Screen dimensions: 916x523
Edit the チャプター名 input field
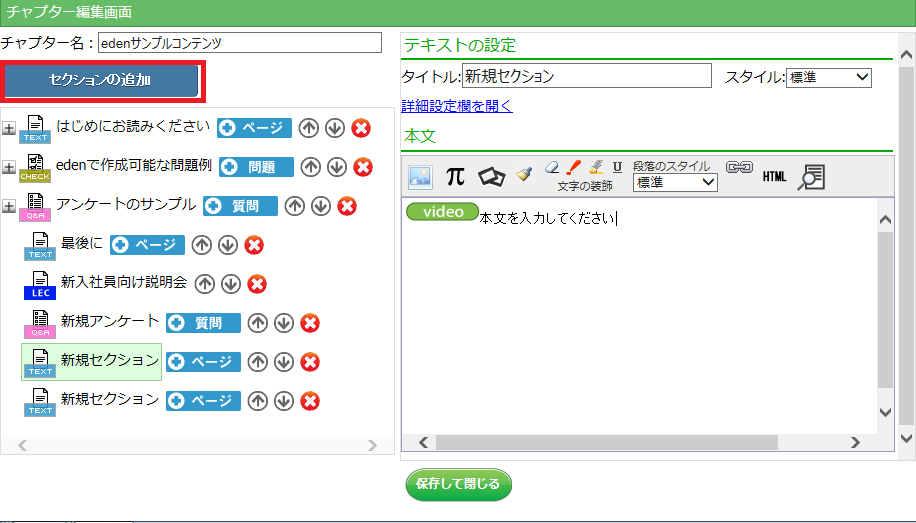[x=240, y=43]
